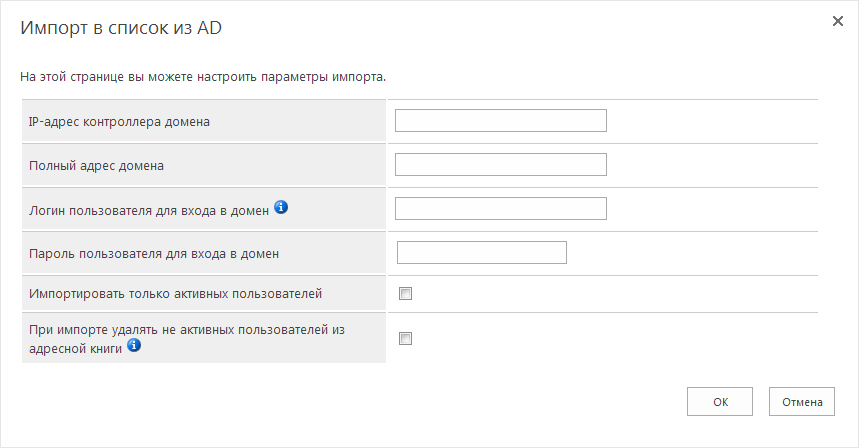Focus the domain controller IP address field
Viewport: 859px width, 448px height.
501,120
